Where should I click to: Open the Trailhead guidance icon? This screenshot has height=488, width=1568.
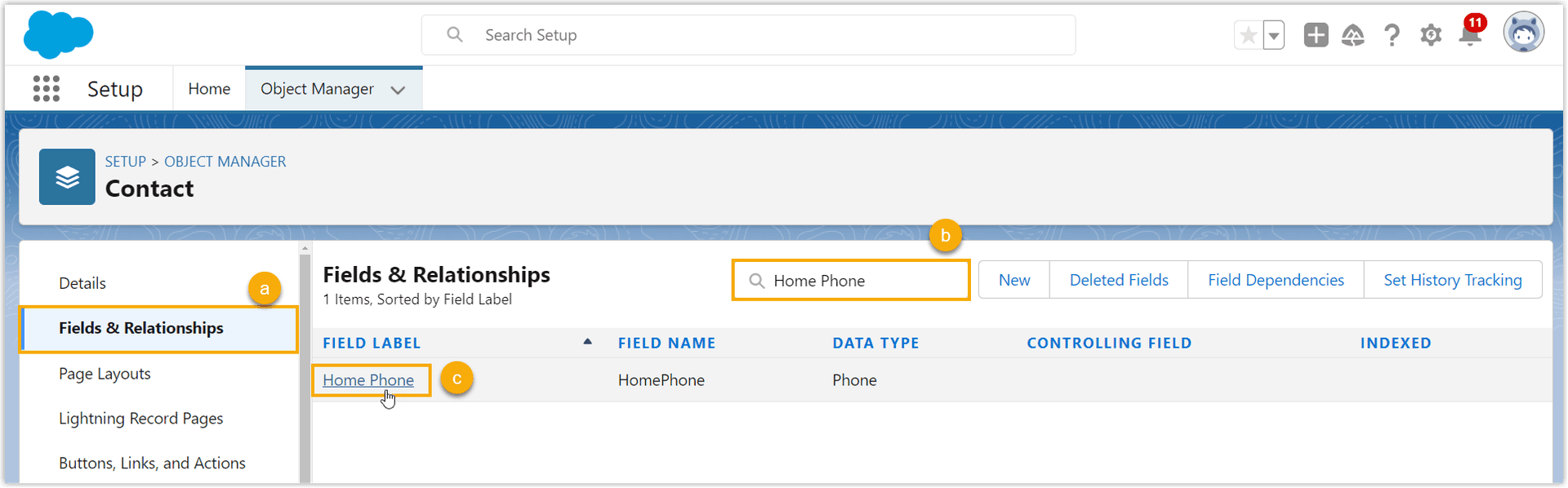(1353, 35)
